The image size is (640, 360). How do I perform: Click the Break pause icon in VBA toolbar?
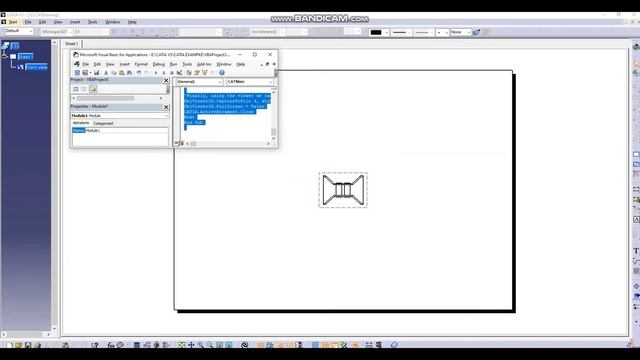[164, 73]
